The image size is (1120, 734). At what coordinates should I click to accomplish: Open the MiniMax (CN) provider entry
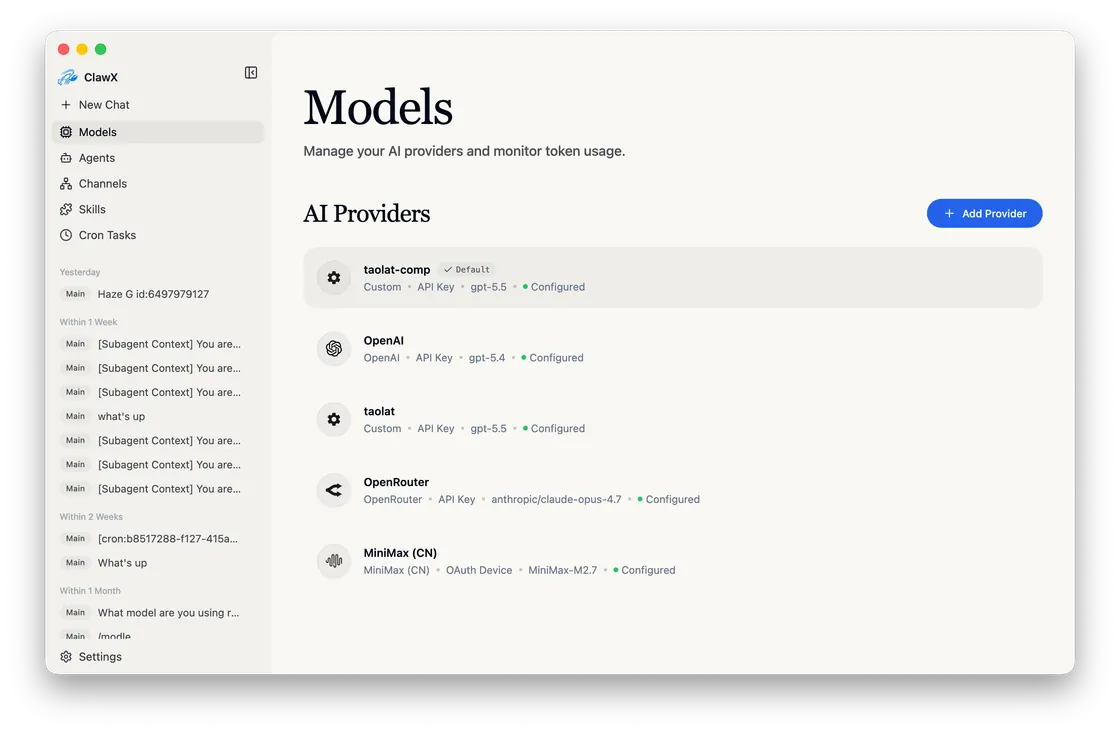click(672, 560)
